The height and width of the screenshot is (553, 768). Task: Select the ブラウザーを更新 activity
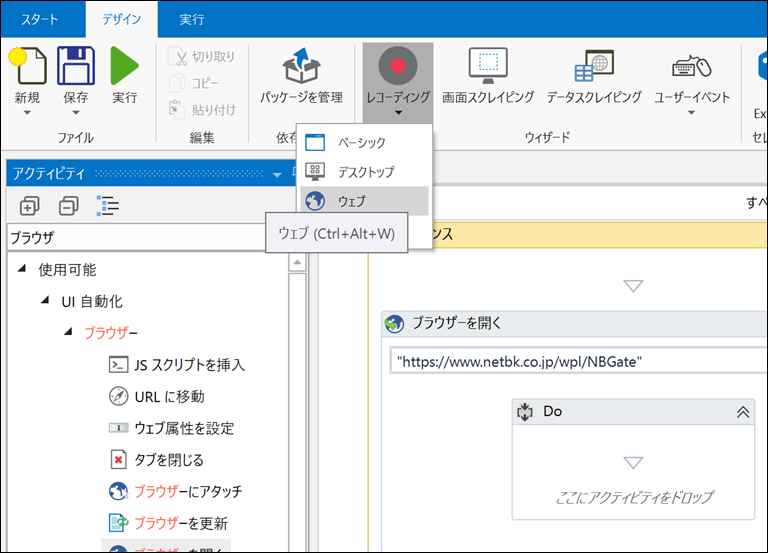pyautogui.click(x=168, y=523)
